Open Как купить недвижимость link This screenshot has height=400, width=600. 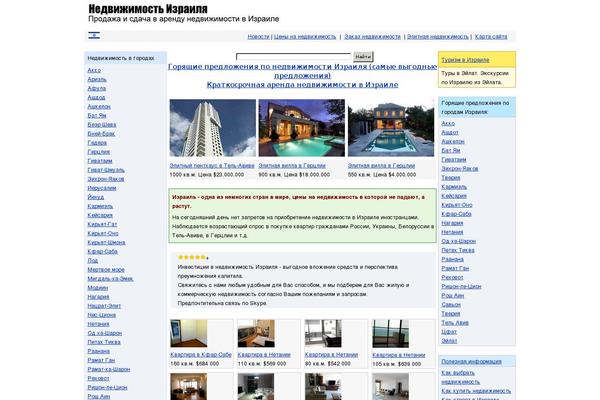click(x=476, y=391)
